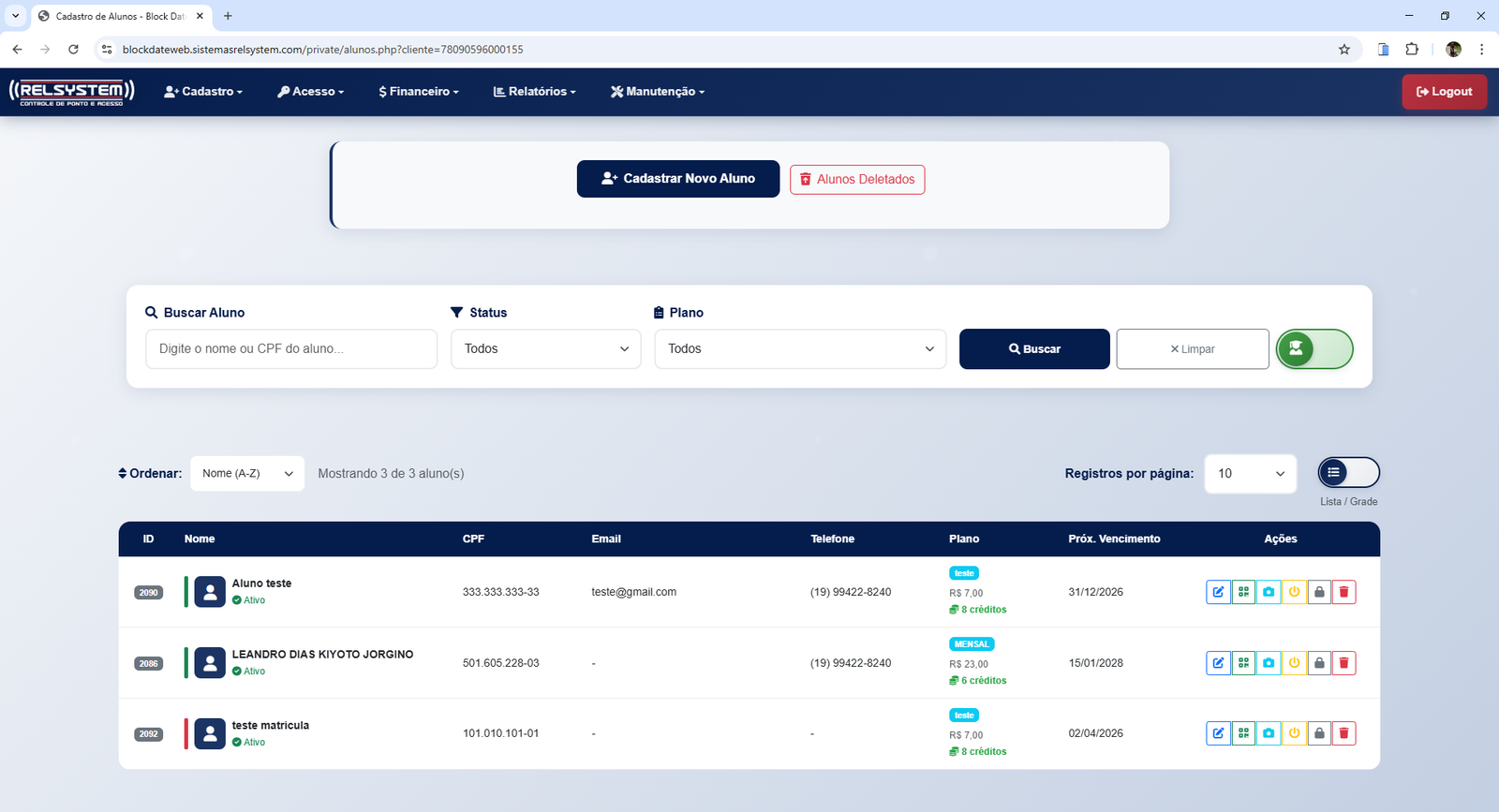Open the Financeiro menu
The height and width of the screenshot is (812, 1499).
coord(419,92)
